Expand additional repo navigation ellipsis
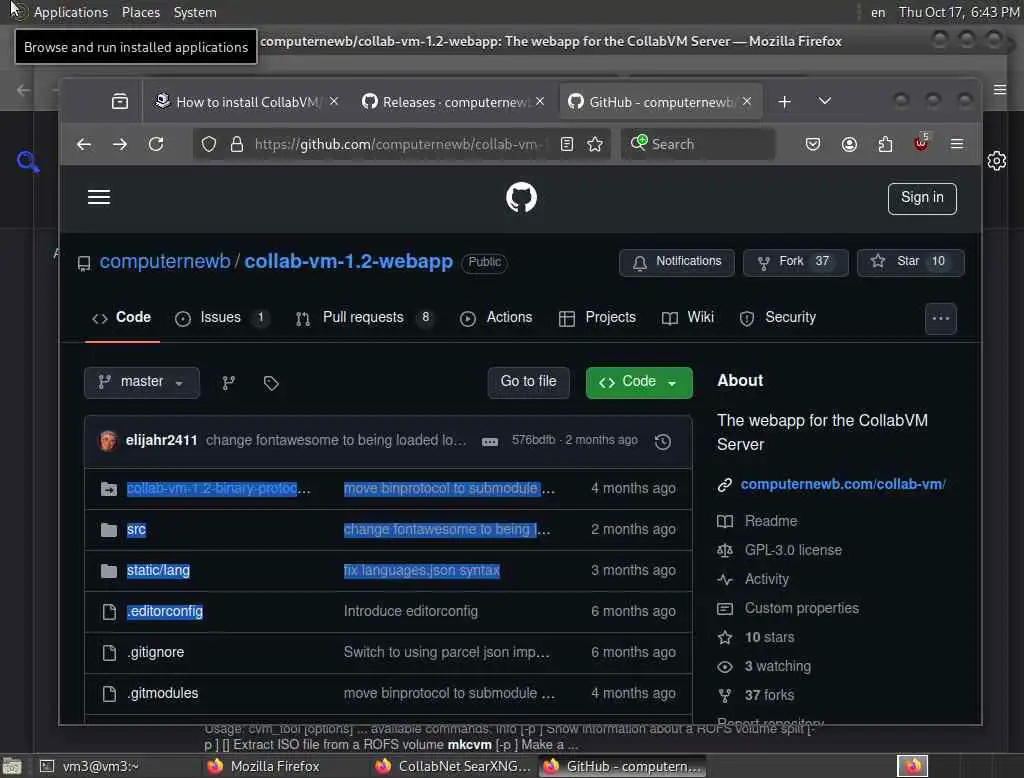This screenshot has width=1024, height=778. click(x=940, y=318)
